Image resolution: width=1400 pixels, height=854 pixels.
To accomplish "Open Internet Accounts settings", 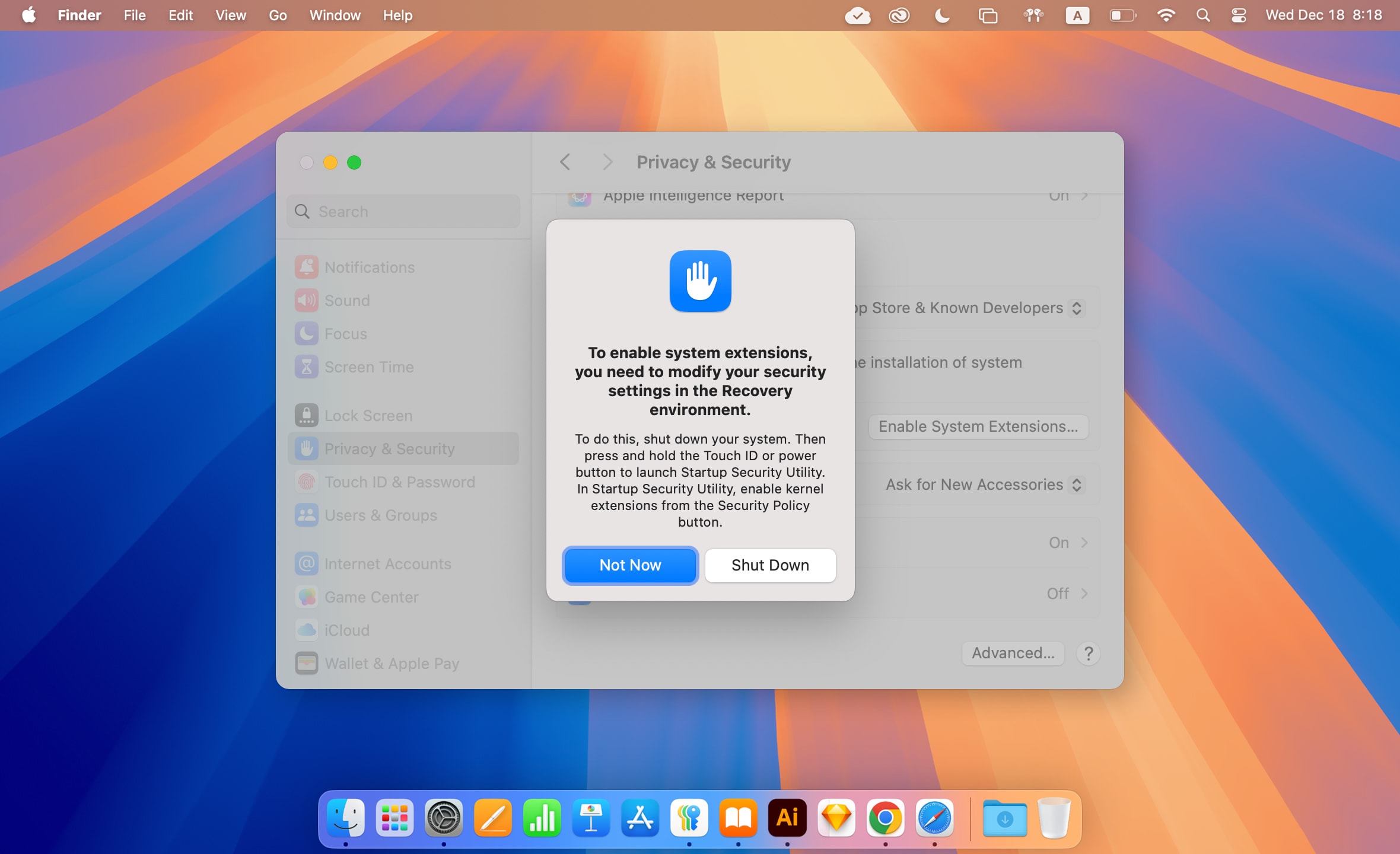I will point(387,563).
